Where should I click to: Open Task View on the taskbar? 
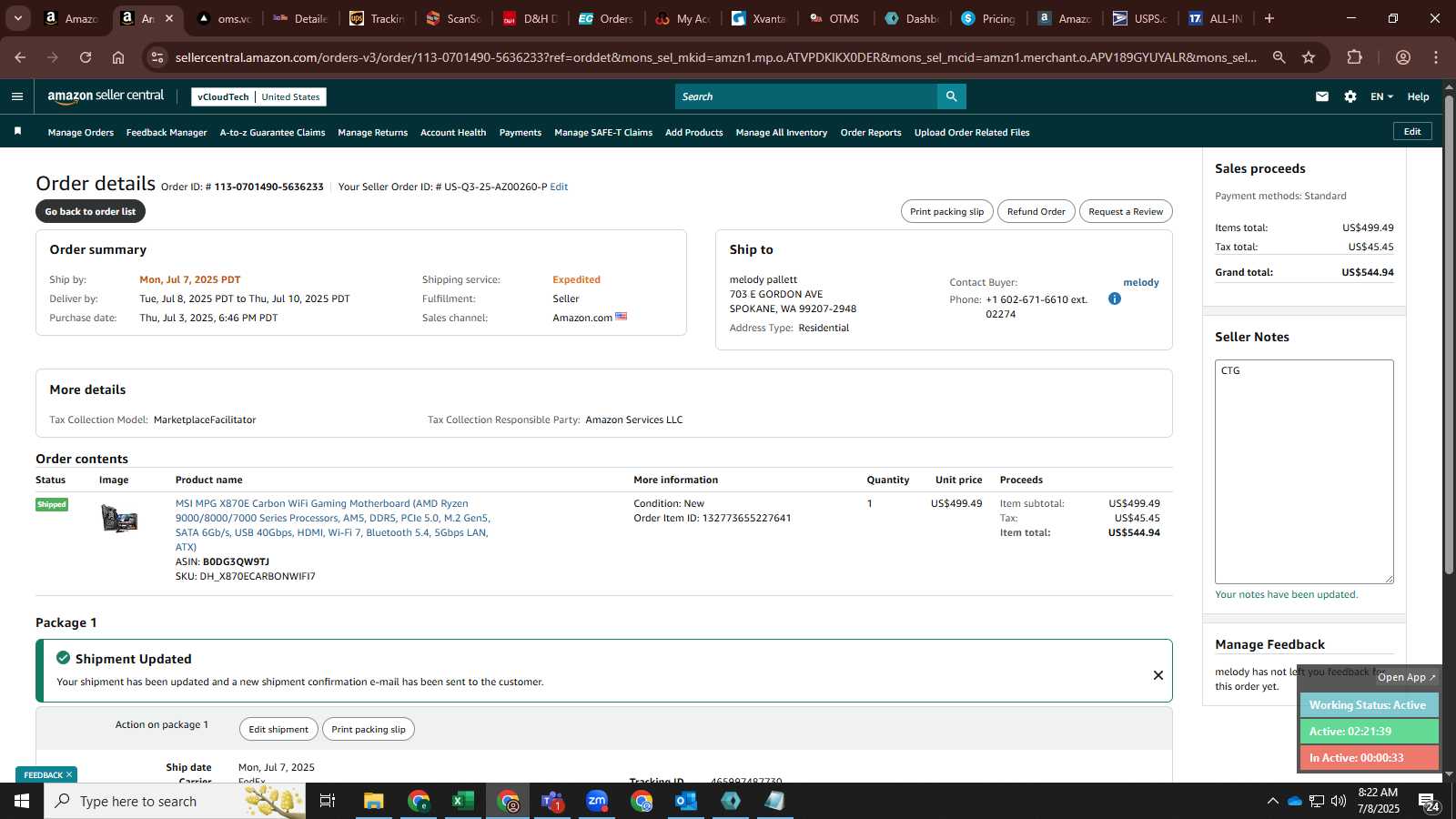(x=328, y=801)
